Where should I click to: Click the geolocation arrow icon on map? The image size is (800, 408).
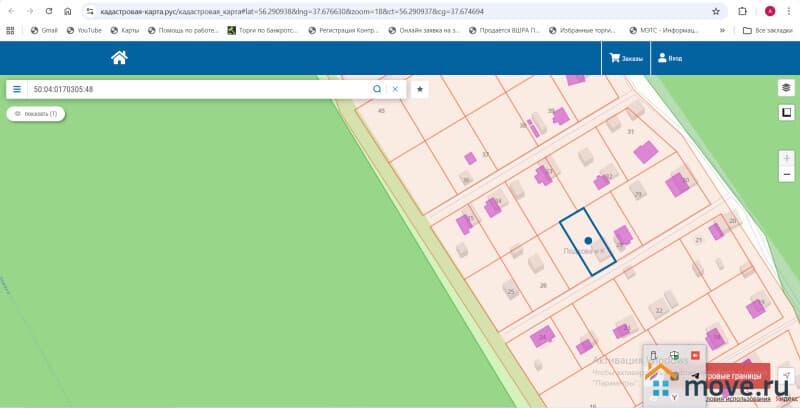(x=787, y=375)
